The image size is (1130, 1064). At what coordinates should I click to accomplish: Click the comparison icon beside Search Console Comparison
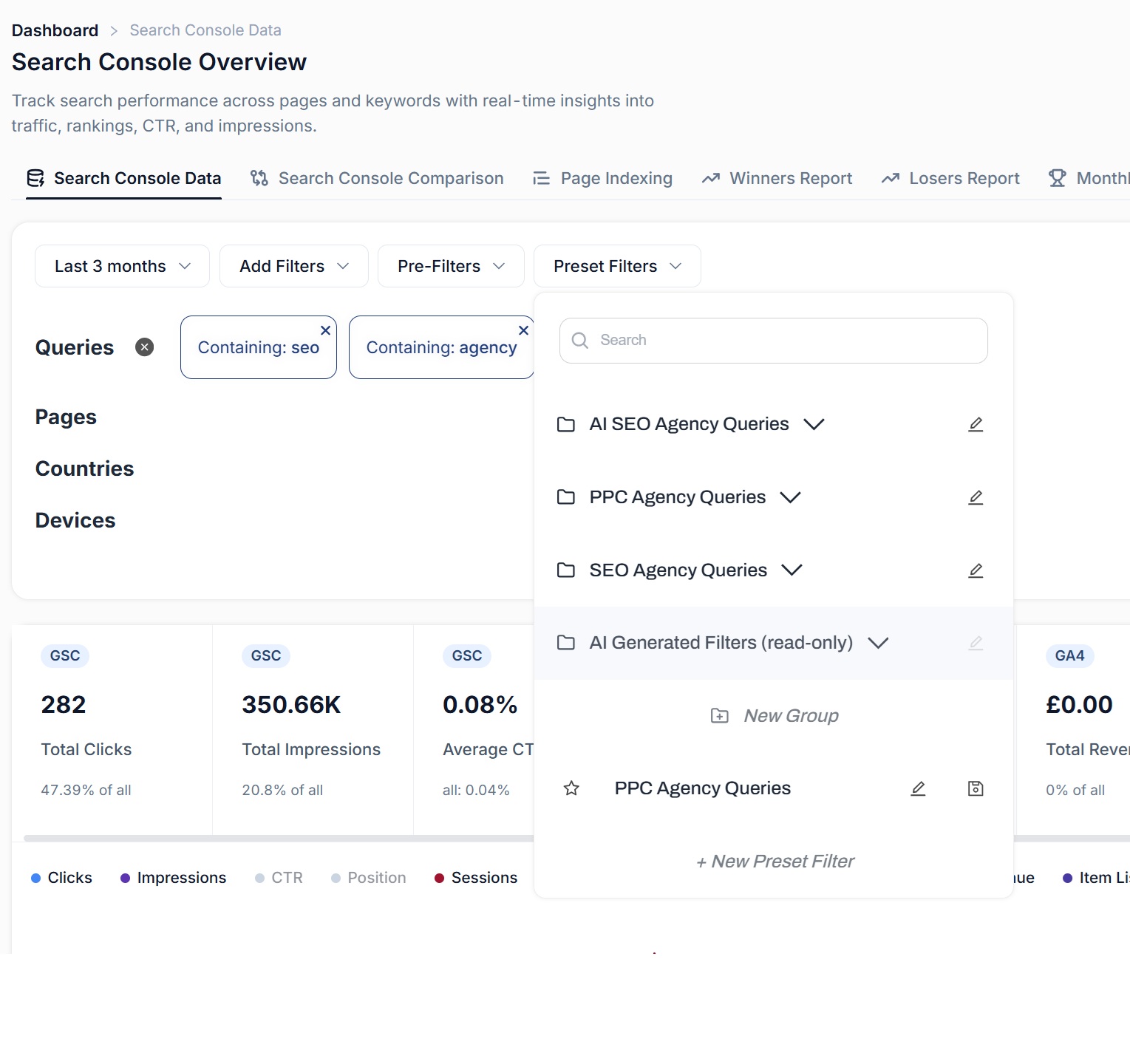coord(259,178)
